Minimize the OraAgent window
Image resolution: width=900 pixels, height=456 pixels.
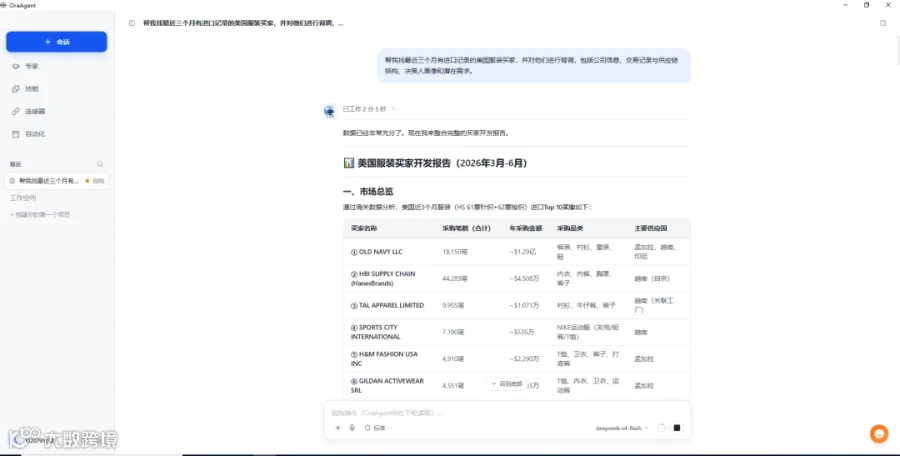pos(845,5)
